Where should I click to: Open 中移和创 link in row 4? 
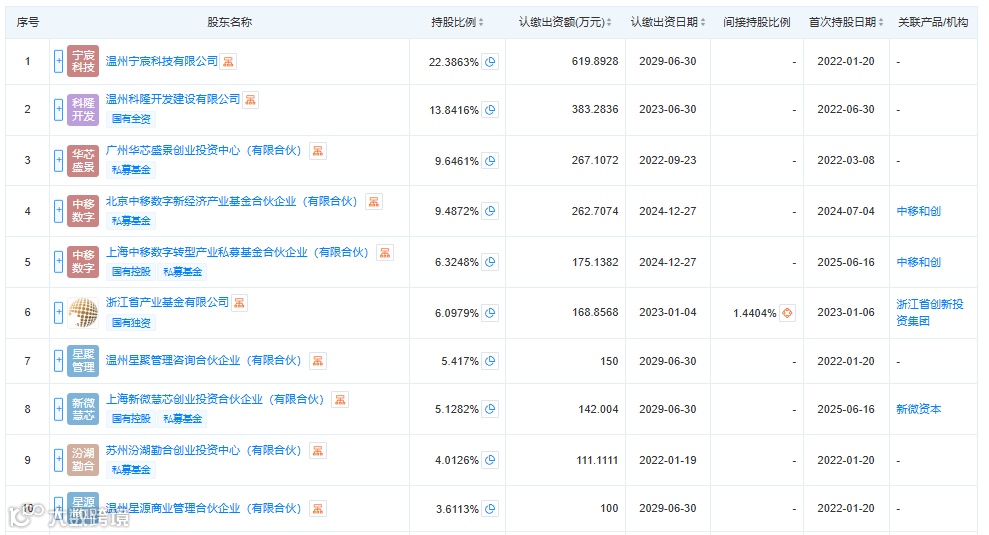[918, 211]
